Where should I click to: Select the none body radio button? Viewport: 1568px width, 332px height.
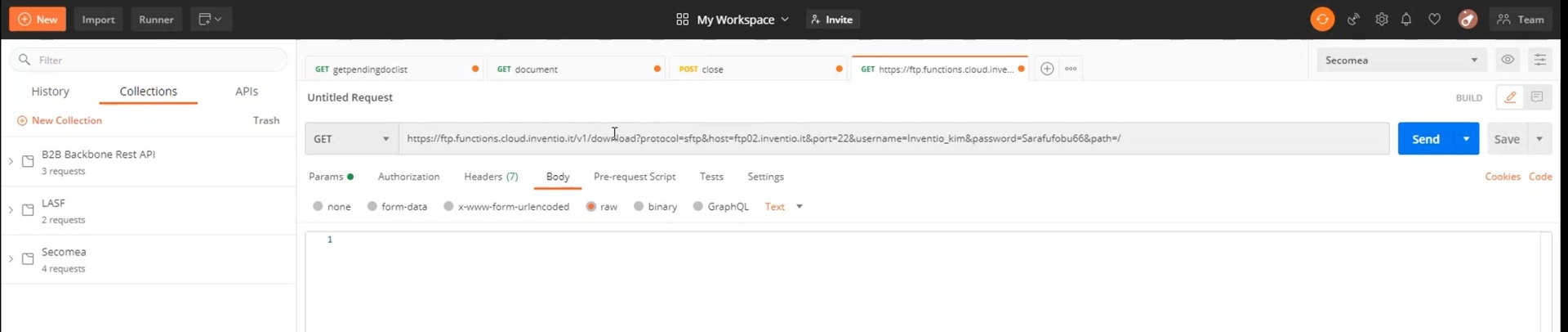pos(318,207)
